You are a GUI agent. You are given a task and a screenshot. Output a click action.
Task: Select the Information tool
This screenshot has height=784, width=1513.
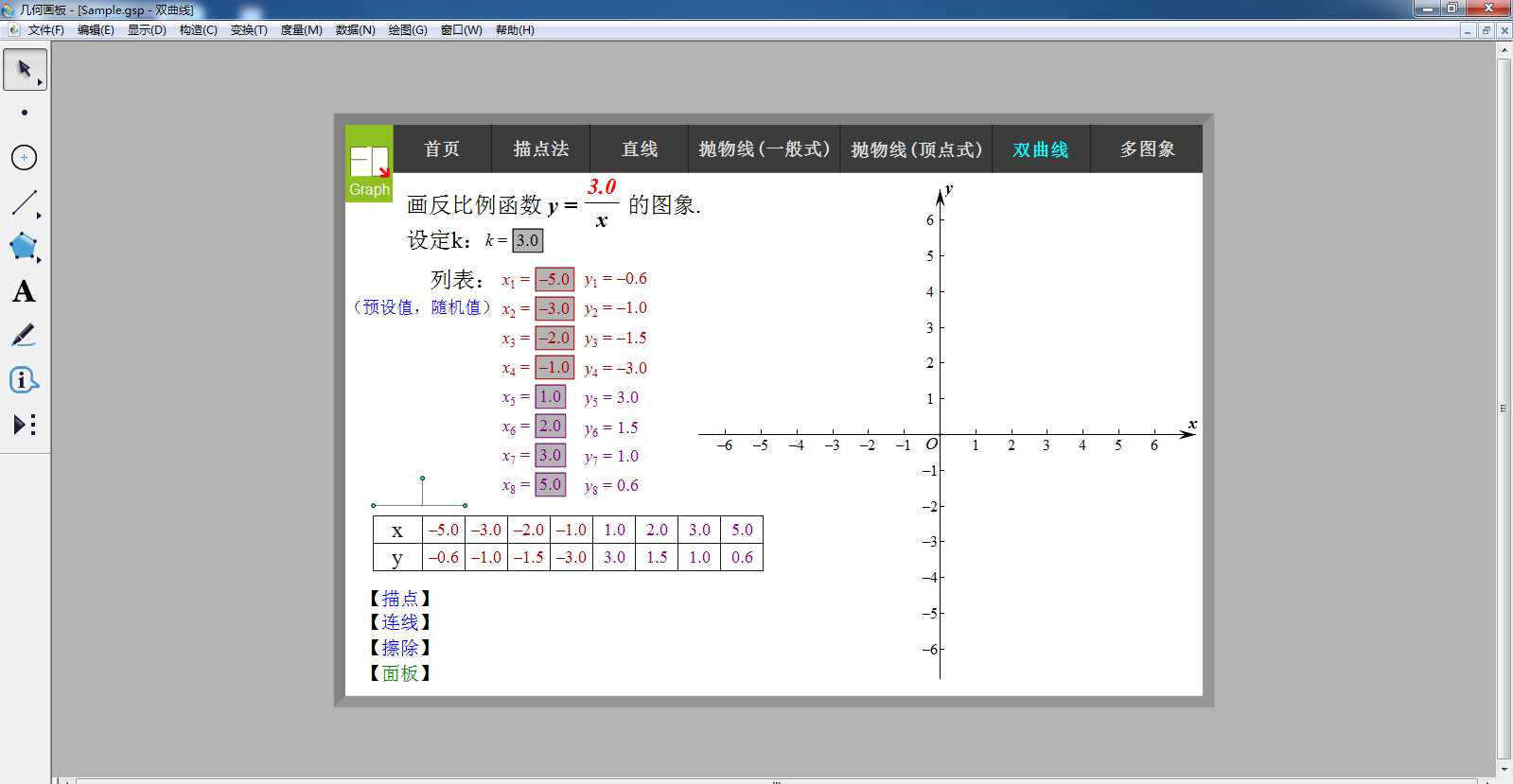pos(25,380)
